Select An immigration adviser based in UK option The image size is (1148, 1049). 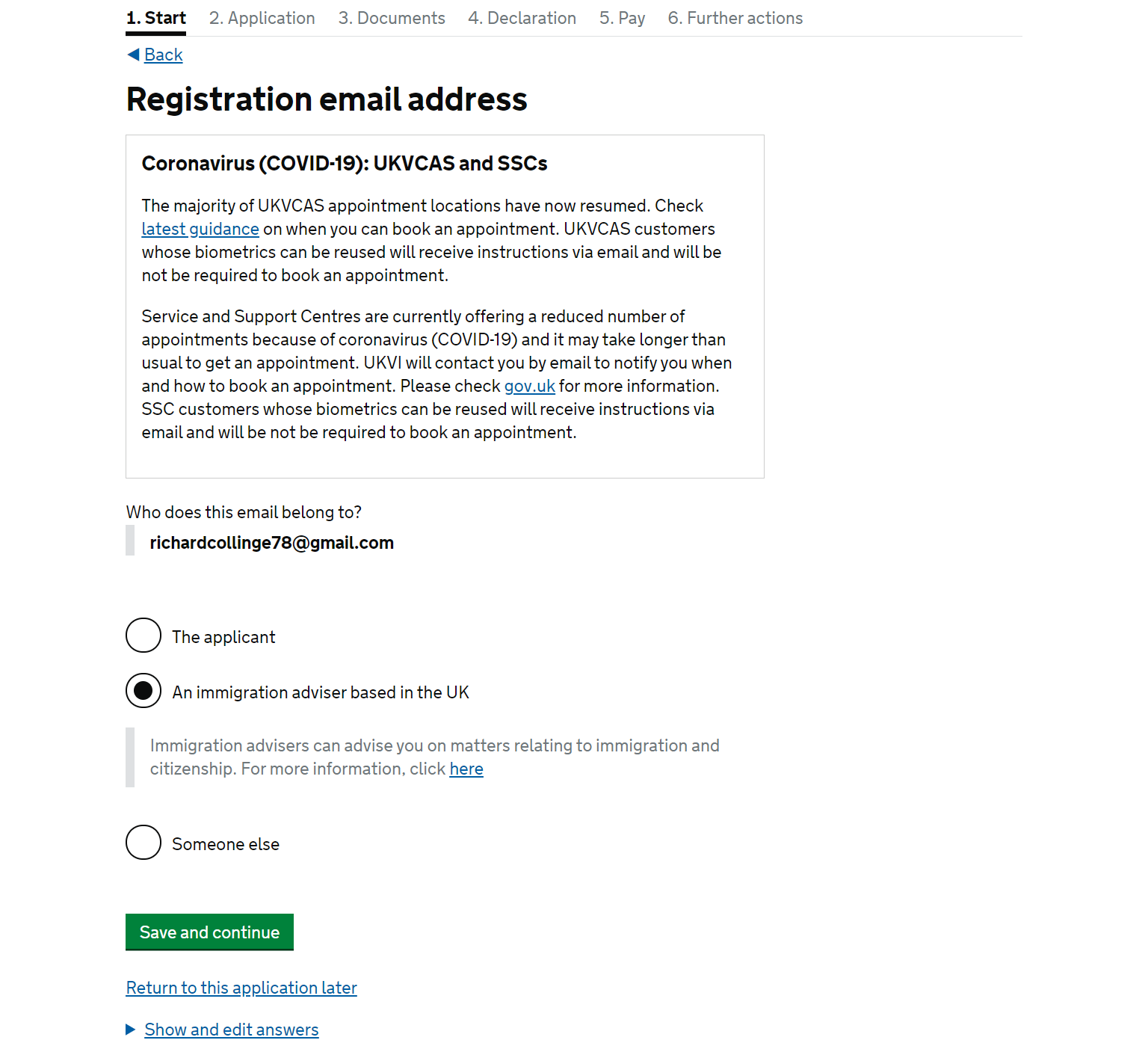[x=143, y=691]
